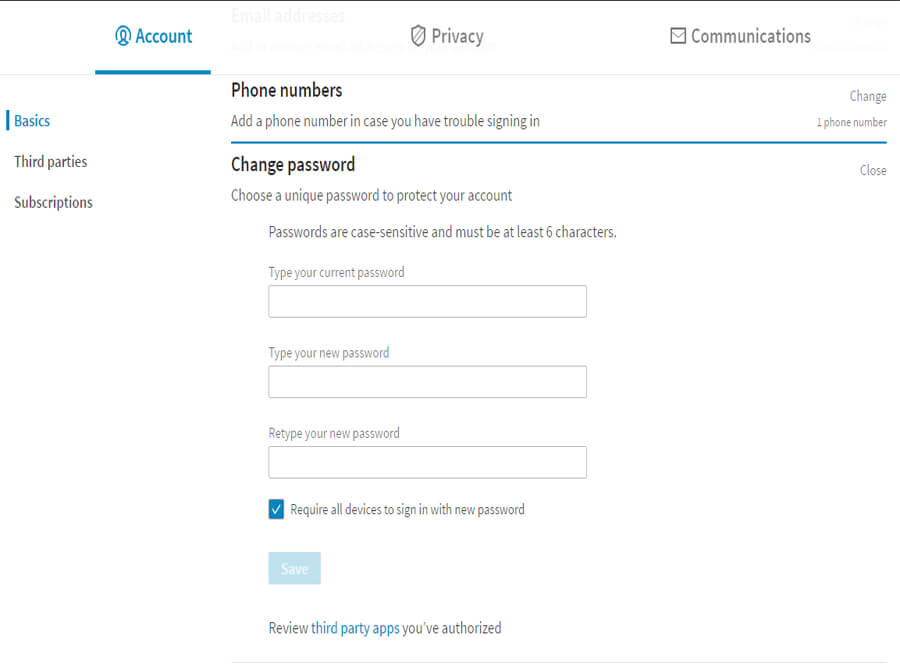Expand the Phone numbers section heading
This screenshot has height=668, width=900.
[x=286, y=90]
